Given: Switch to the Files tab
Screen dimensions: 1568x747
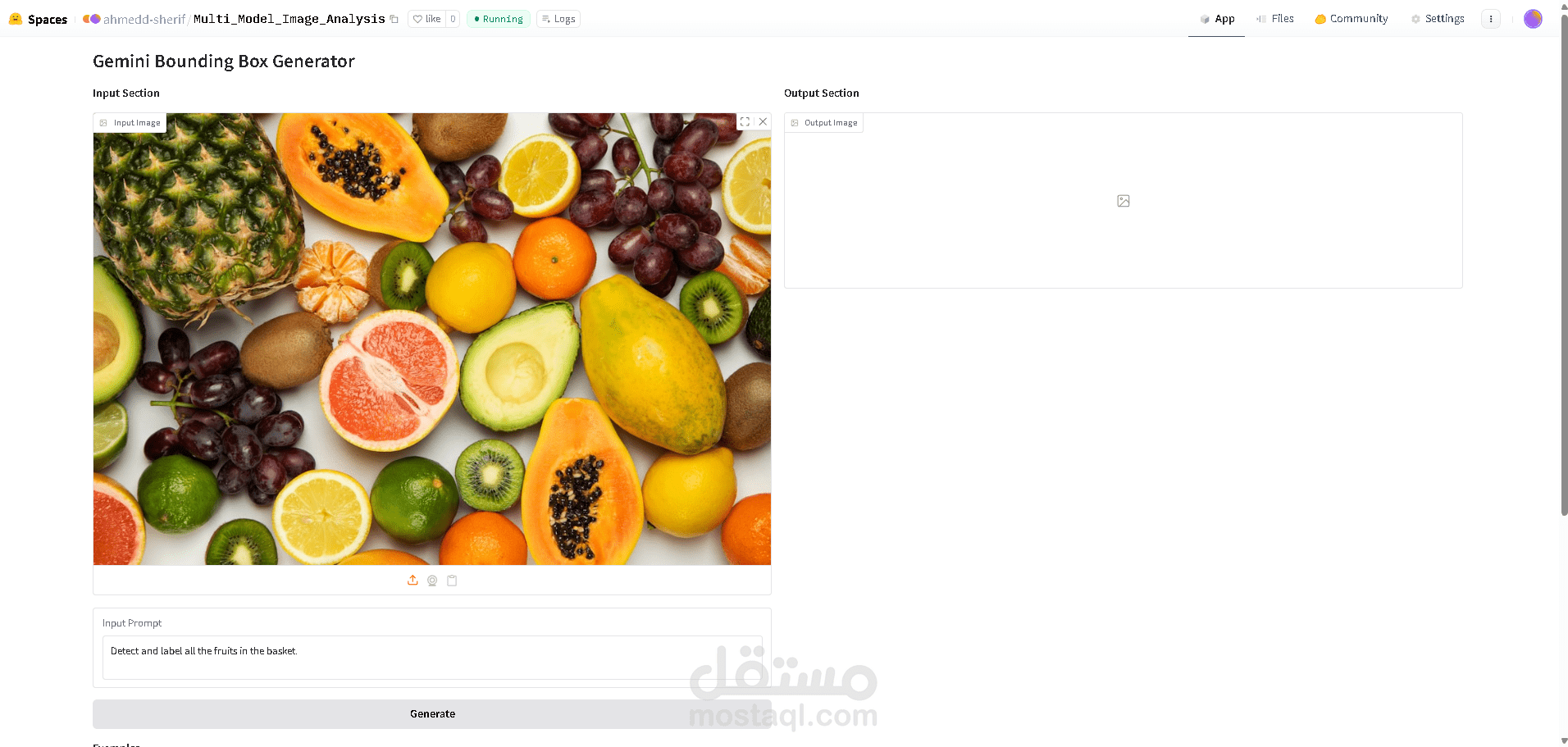Looking at the screenshot, I should (1275, 19).
